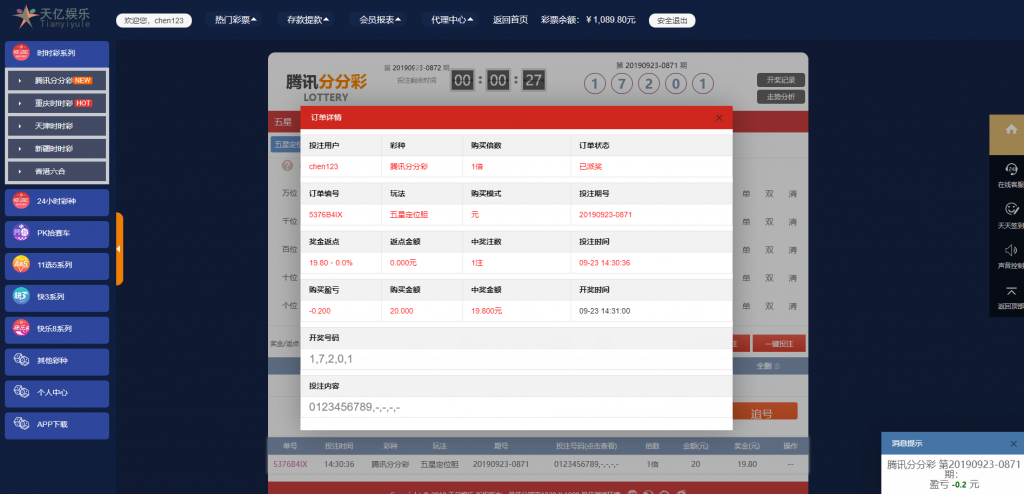Screen dimensions: 1024x494
Task: Collapse the sidebar with orange handle
Action: pos(119,249)
